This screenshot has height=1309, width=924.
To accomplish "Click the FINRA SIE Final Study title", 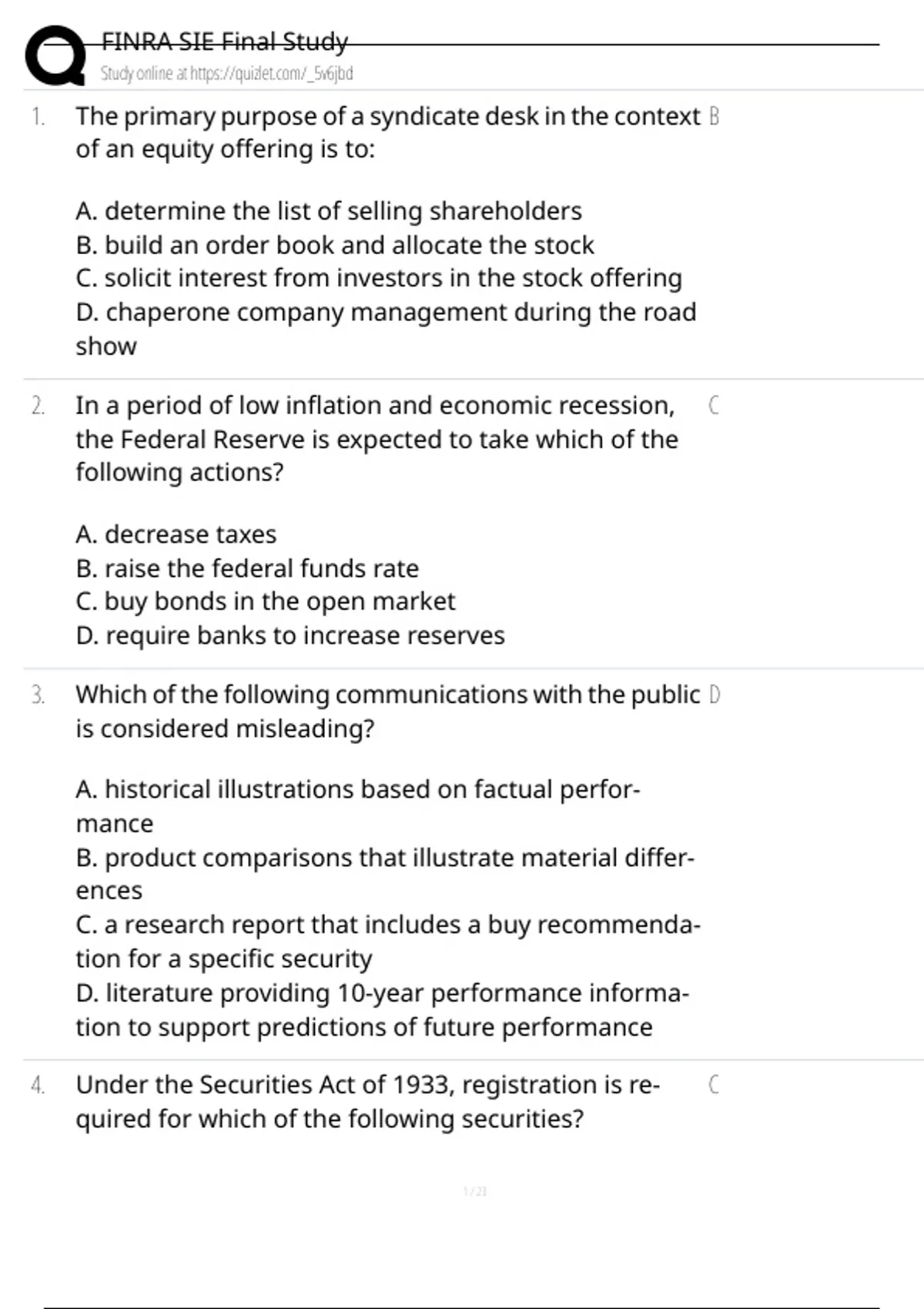I will pos(224,41).
